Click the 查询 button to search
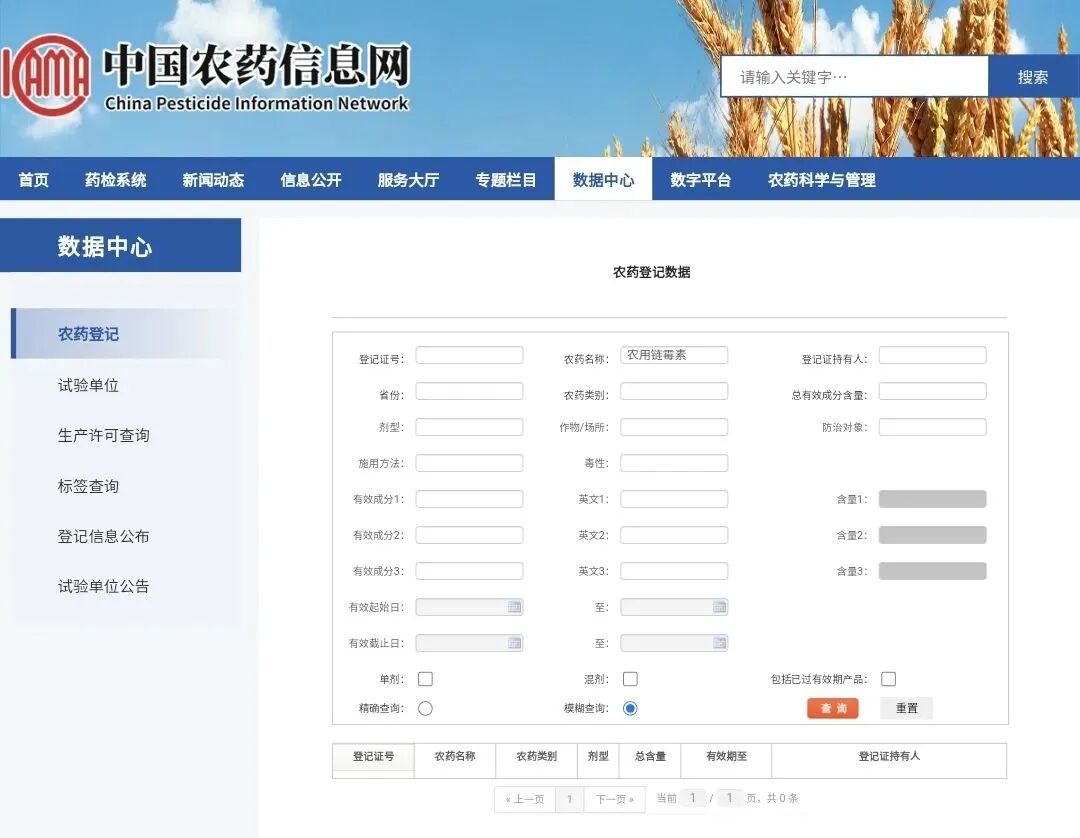This screenshot has height=838, width=1080. [x=832, y=708]
